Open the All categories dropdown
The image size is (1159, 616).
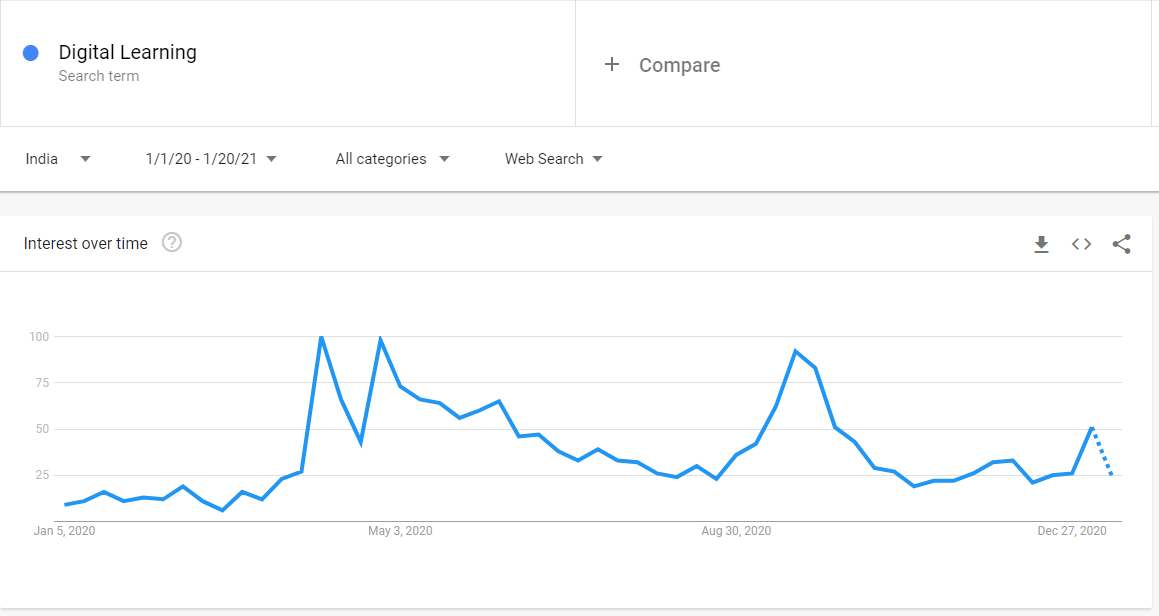click(392, 159)
